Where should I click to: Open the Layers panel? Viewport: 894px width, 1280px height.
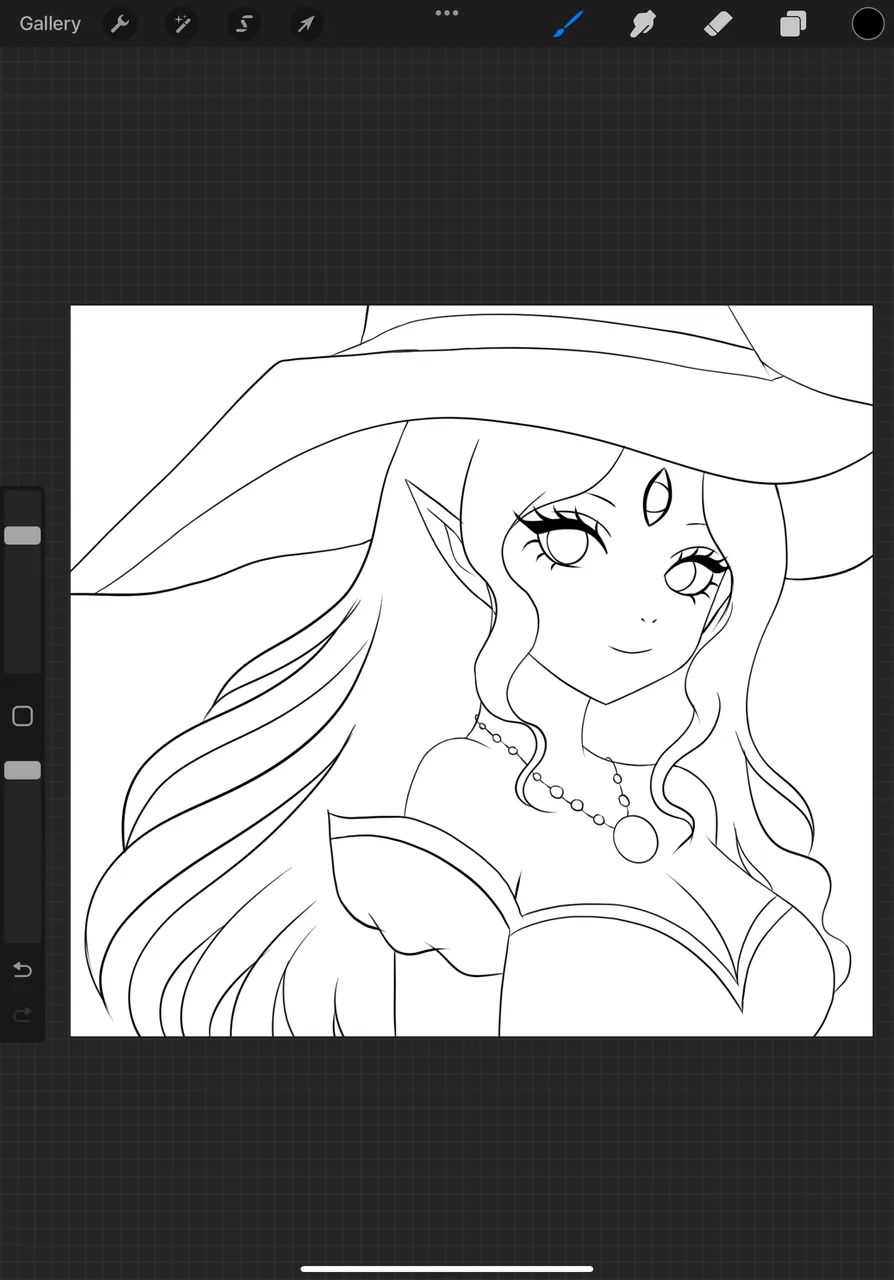tap(793, 23)
